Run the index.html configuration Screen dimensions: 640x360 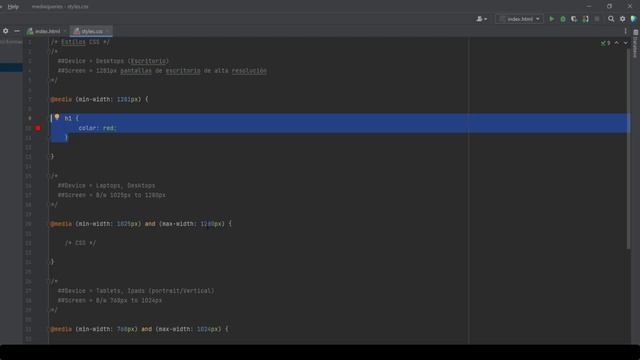(x=551, y=19)
